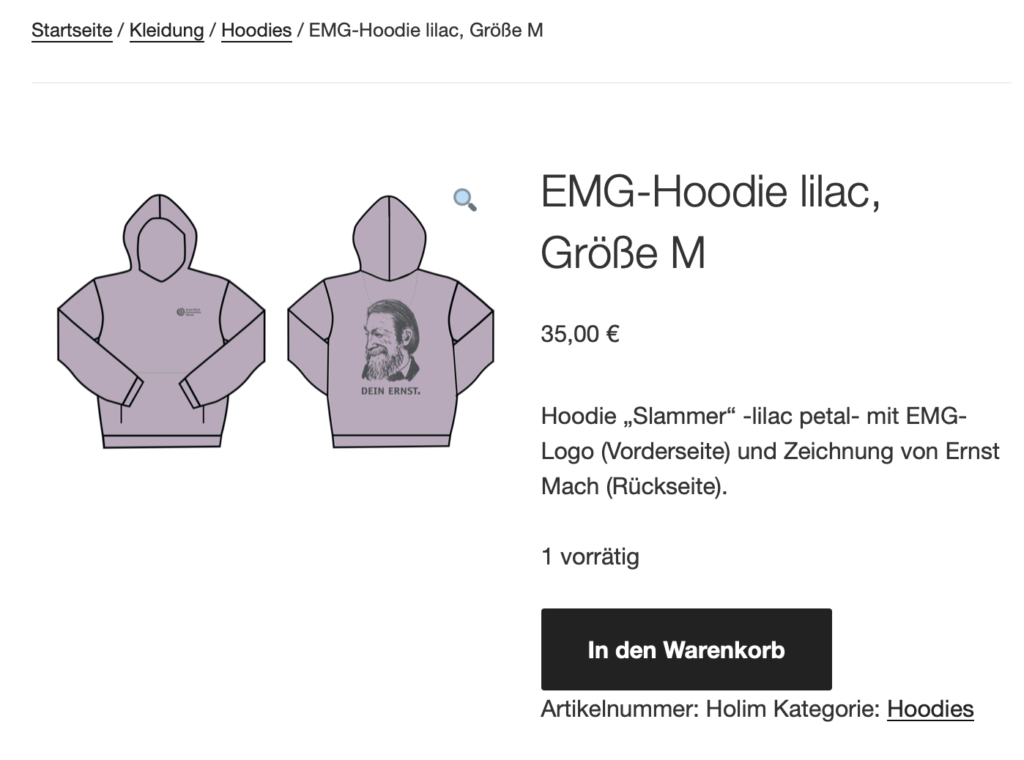Open the Startseite breadcrumb link
This screenshot has height=760, width=1024.
pyautogui.click(x=72, y=30)
